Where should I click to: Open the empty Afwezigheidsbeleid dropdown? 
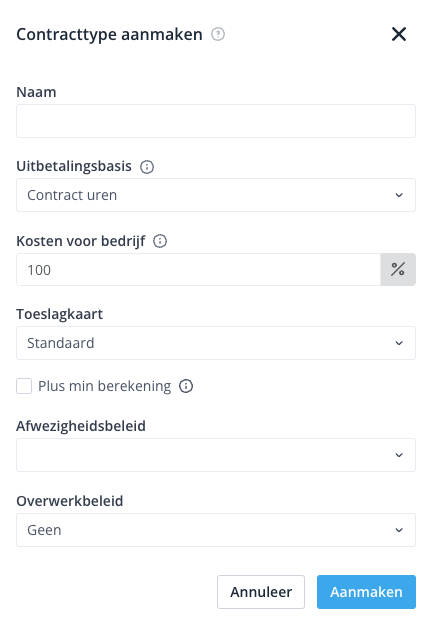click(x=216, y=455)
